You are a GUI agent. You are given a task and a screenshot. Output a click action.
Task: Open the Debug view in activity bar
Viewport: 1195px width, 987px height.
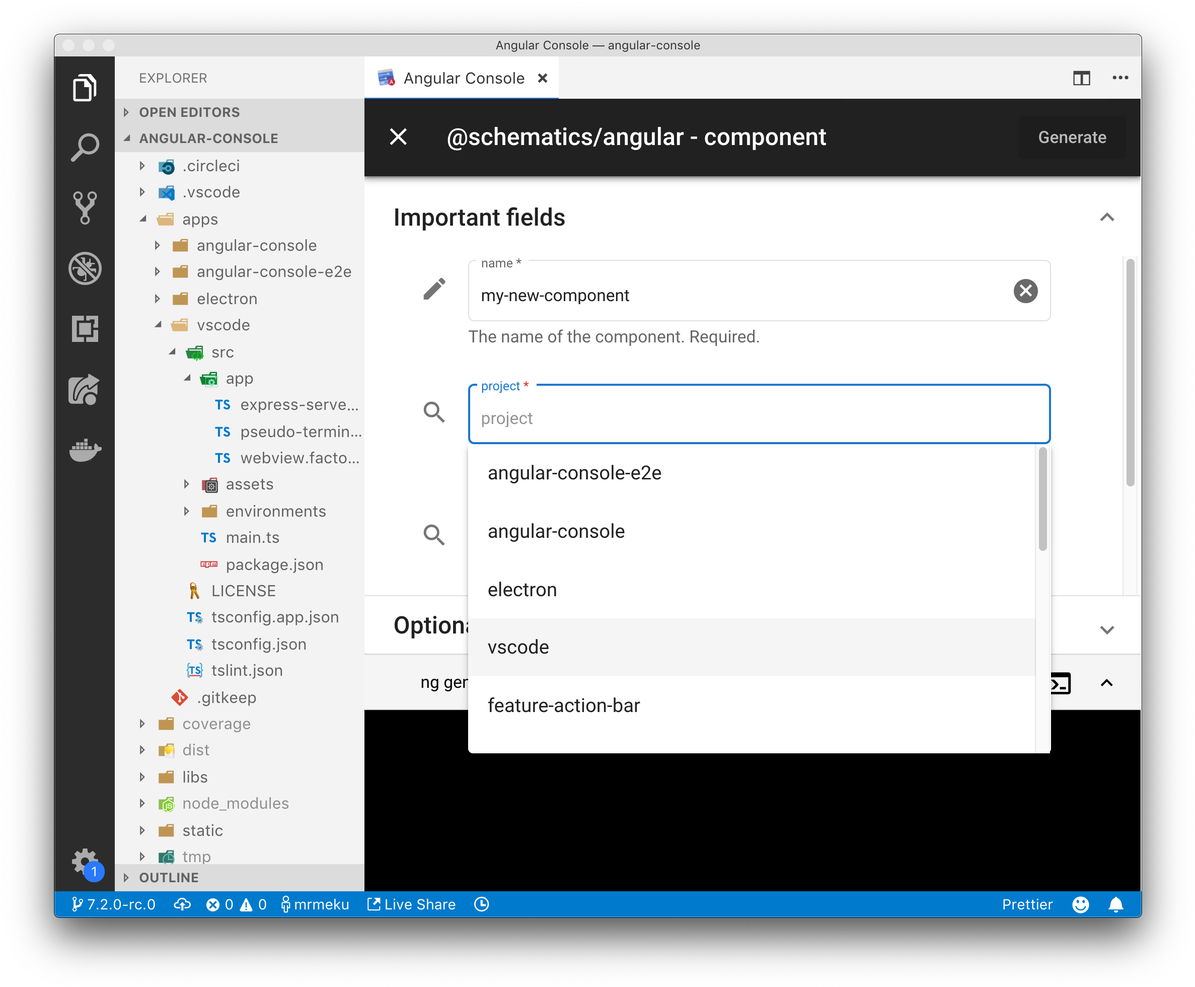coord(85,268)
